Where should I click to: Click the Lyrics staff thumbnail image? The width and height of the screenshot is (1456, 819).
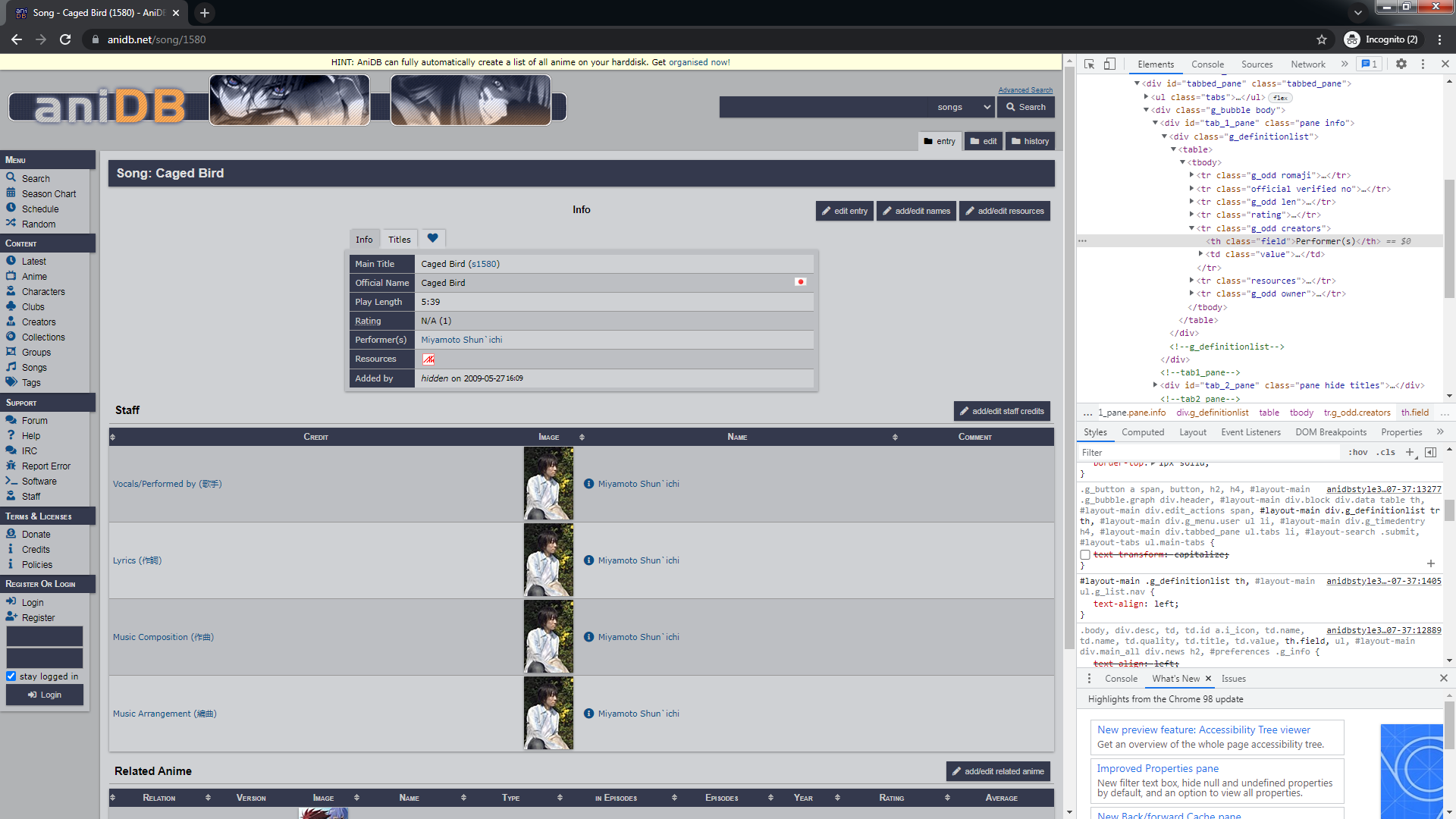pos(548,560)
